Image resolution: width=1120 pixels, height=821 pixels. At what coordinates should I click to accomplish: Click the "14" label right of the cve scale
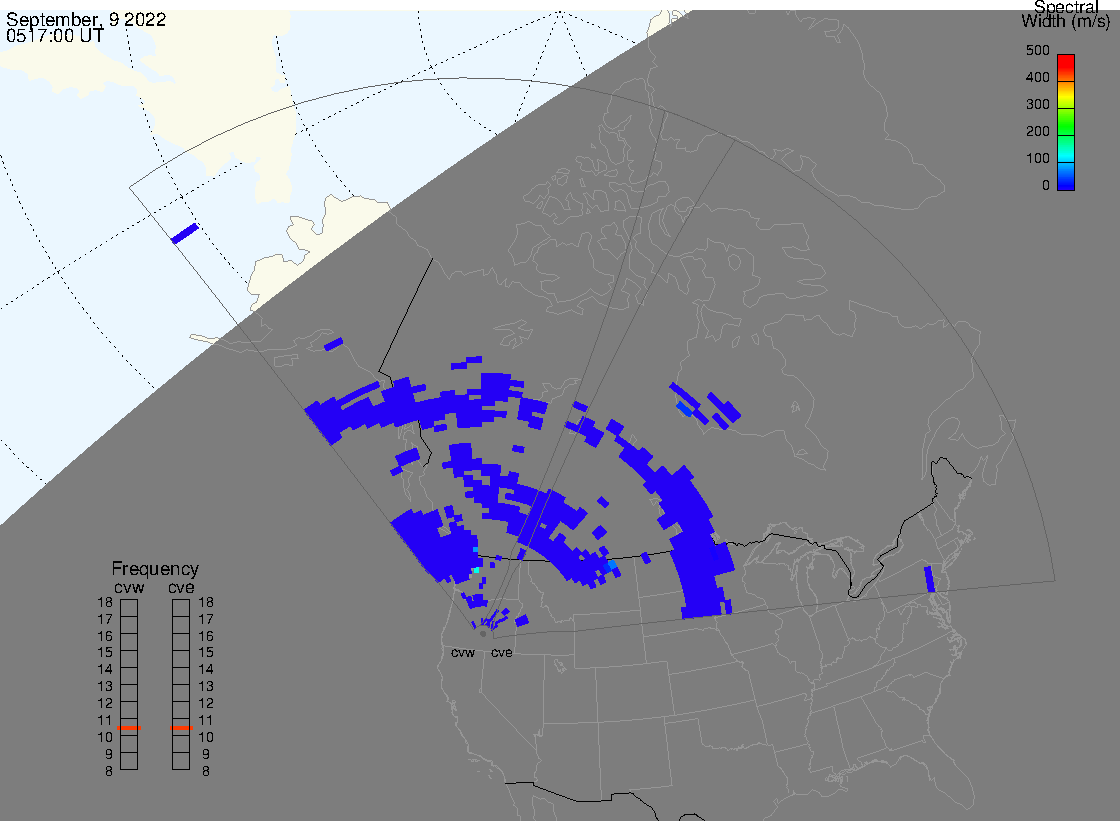(206, 670)
